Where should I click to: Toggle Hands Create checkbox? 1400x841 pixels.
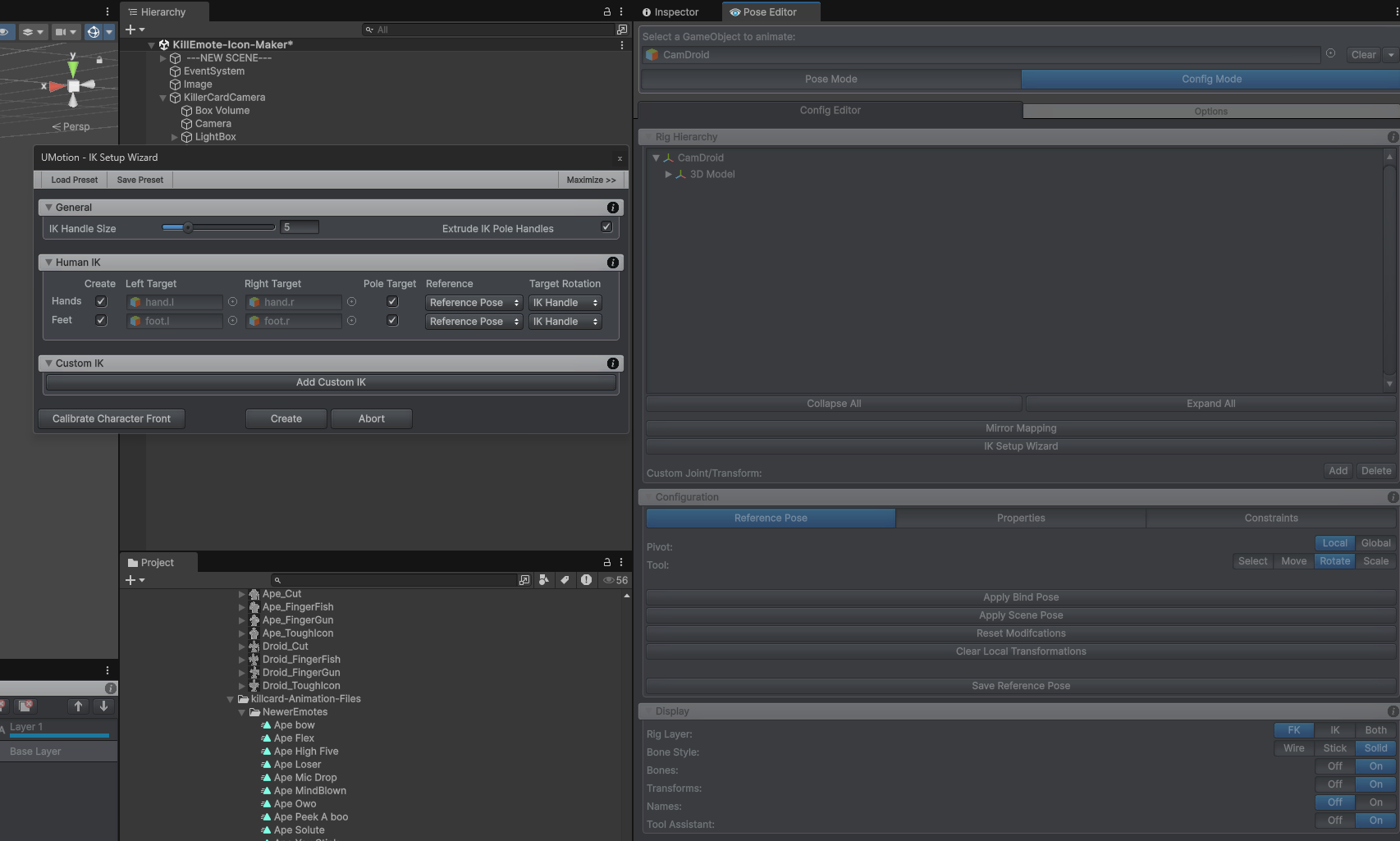click(x=101, y=301)
